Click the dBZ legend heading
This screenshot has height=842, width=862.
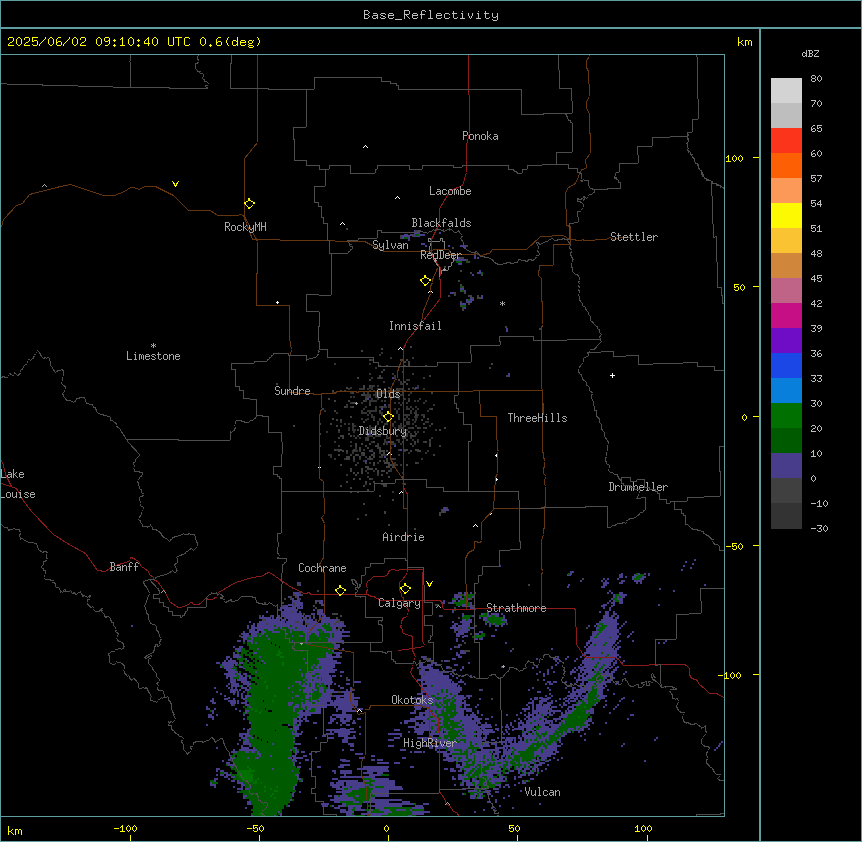click(x=810, y=54)
